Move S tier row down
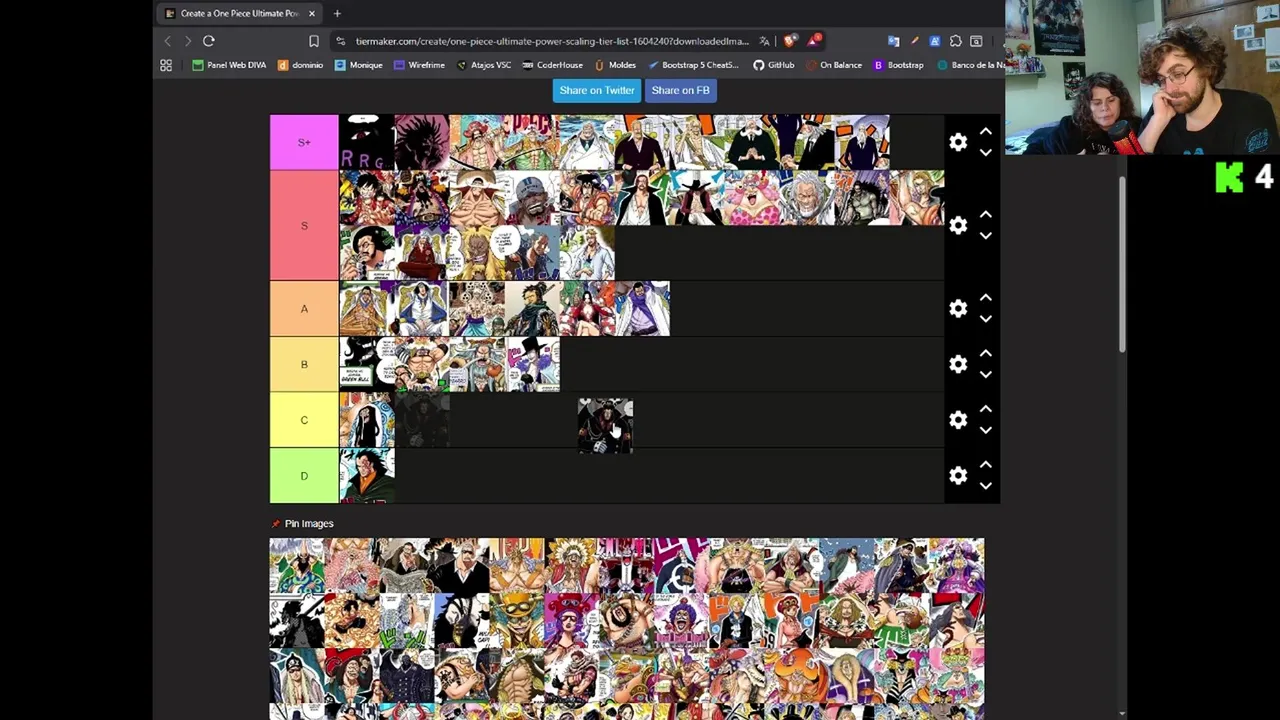The width and height of the screenshot is (1280, 720). point(985,236)
